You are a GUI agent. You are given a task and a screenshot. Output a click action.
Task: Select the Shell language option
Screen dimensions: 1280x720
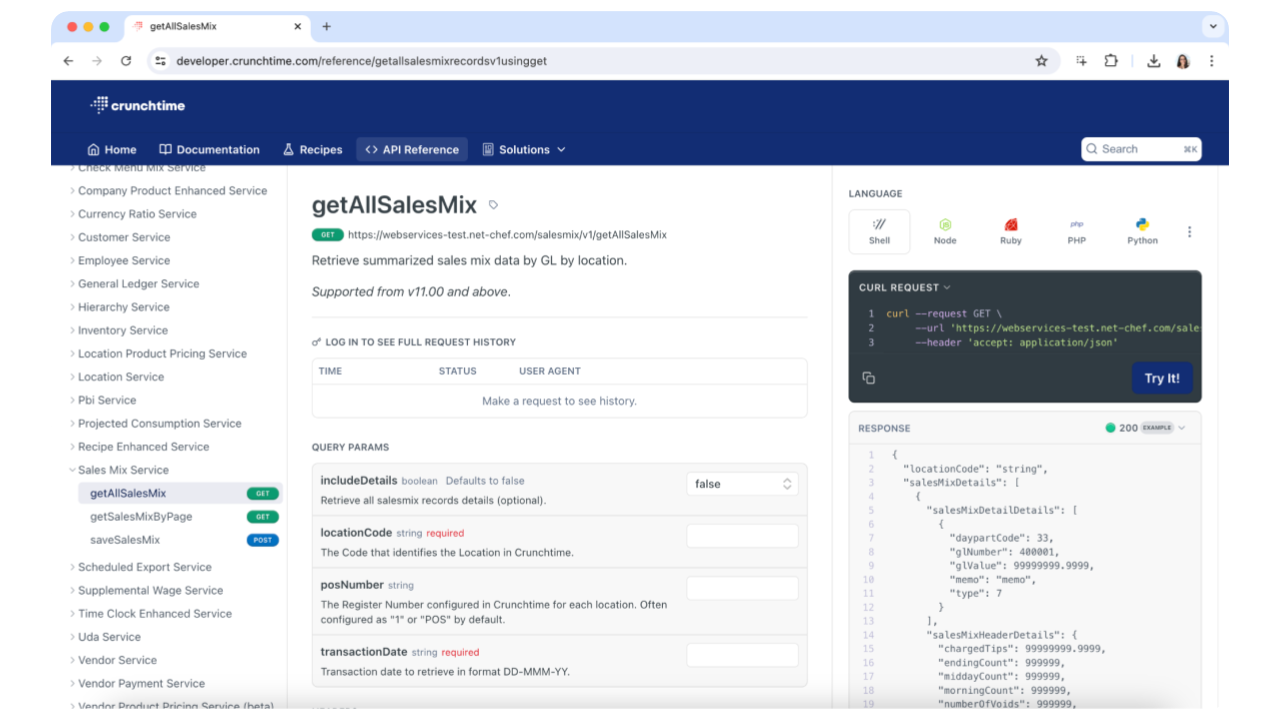878,231
